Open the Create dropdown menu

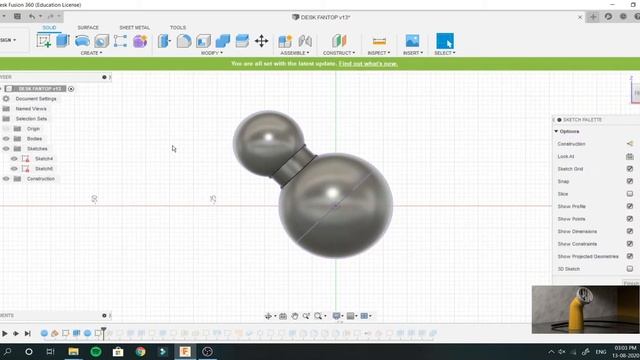pos(91,53)
